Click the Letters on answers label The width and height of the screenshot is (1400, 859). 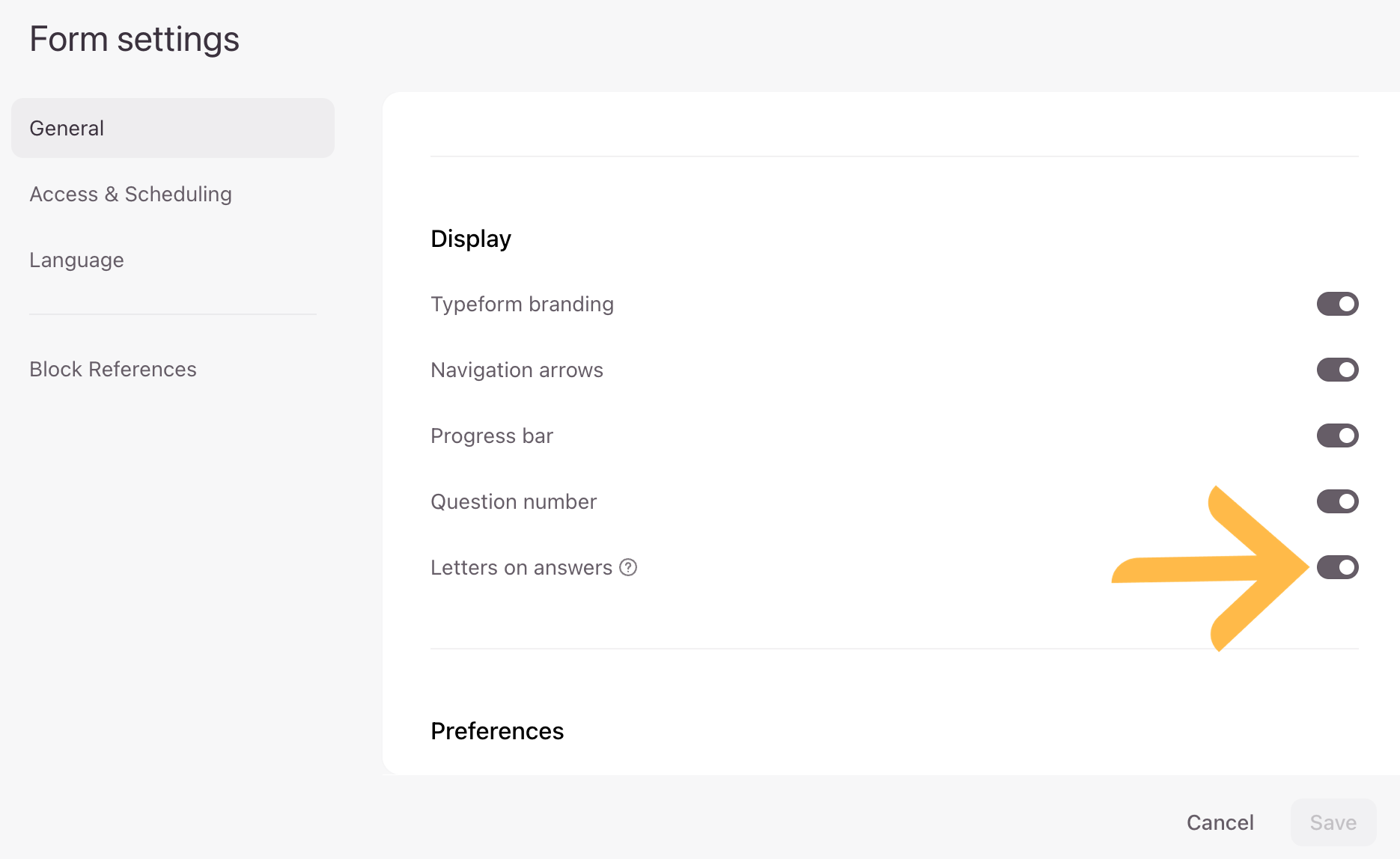tap(521, 567)
